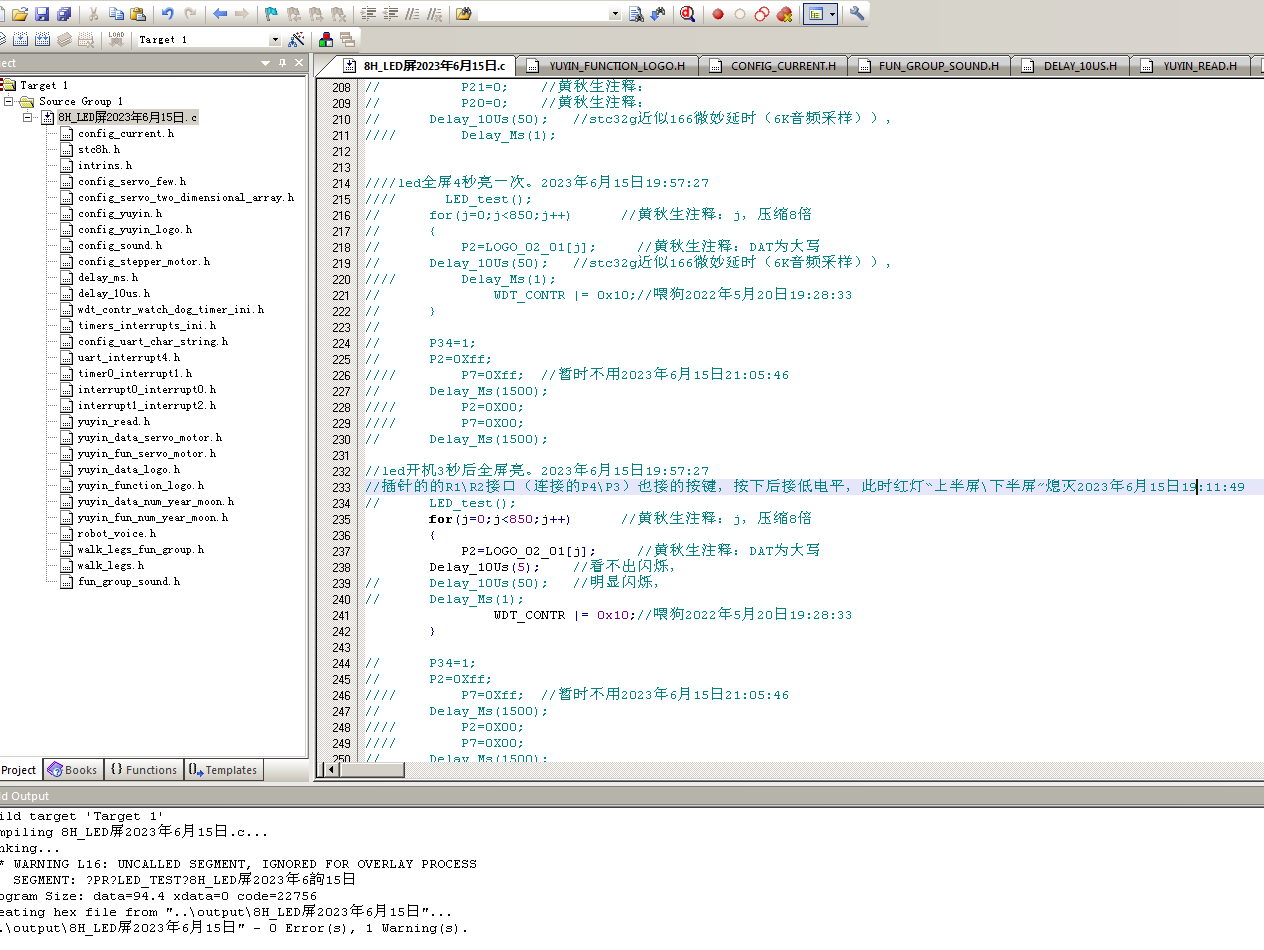Comment out the selected lines

pos(412,14)
